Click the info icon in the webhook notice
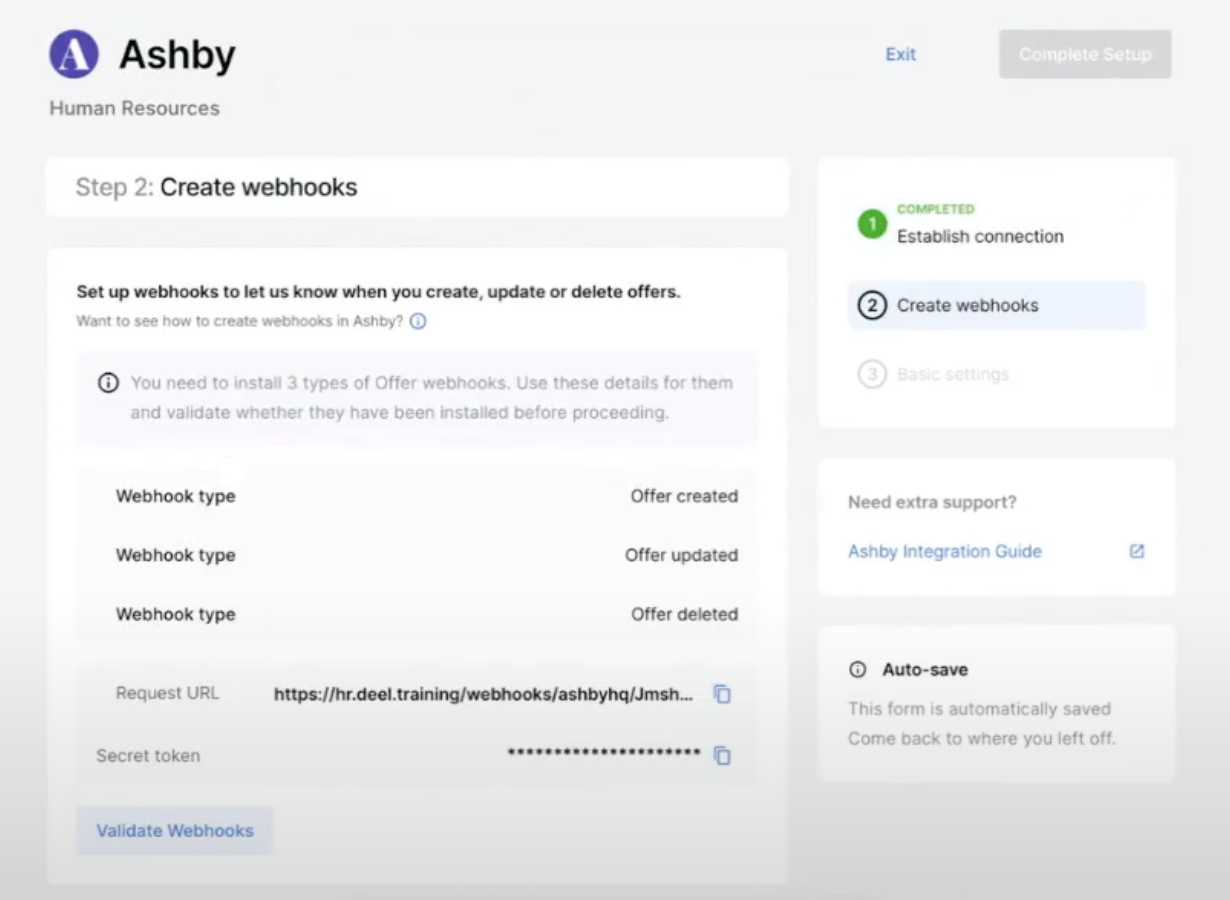Screen dimensions: 1230x900 click(x=108, y=383)
